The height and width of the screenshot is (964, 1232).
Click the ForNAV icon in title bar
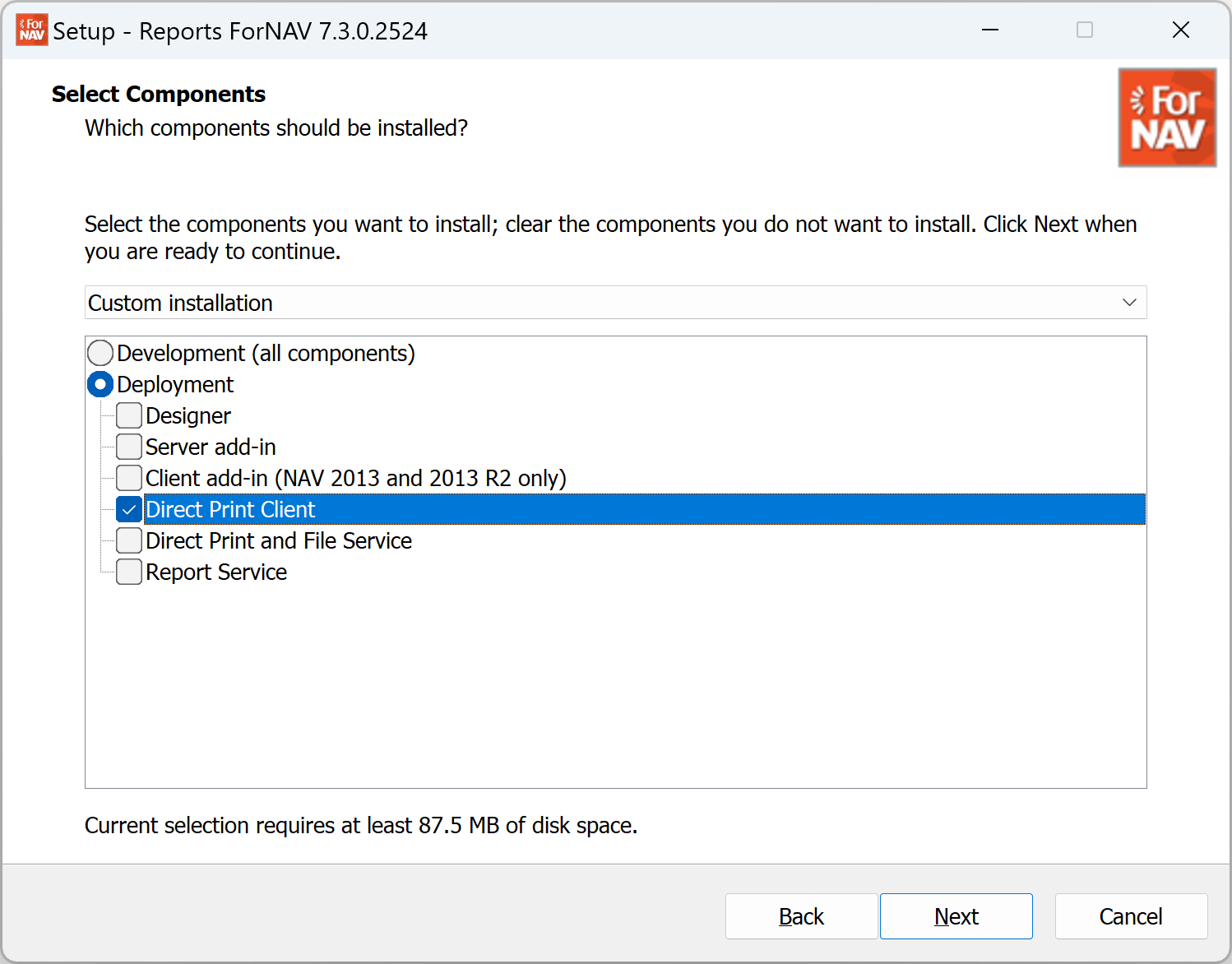(x=32, y=30)
